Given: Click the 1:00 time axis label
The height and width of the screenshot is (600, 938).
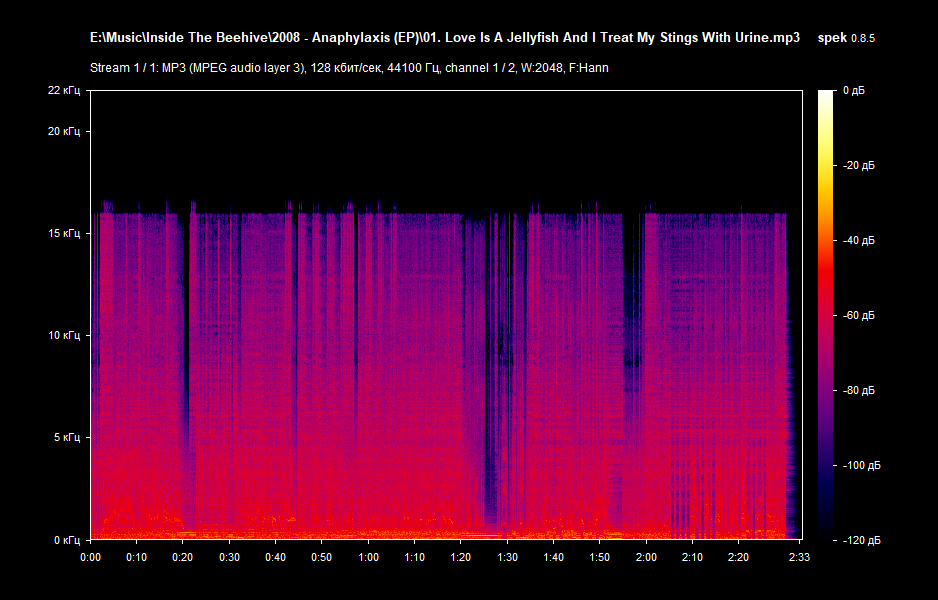Looking at the screenshot, I should [x=368, y=557].
